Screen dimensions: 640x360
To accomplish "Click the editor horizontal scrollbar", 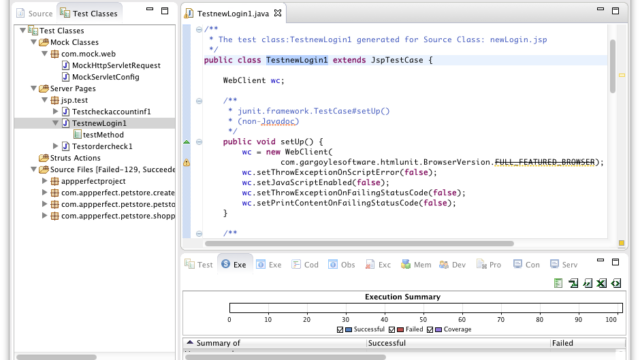I will (x=359, y=243).
